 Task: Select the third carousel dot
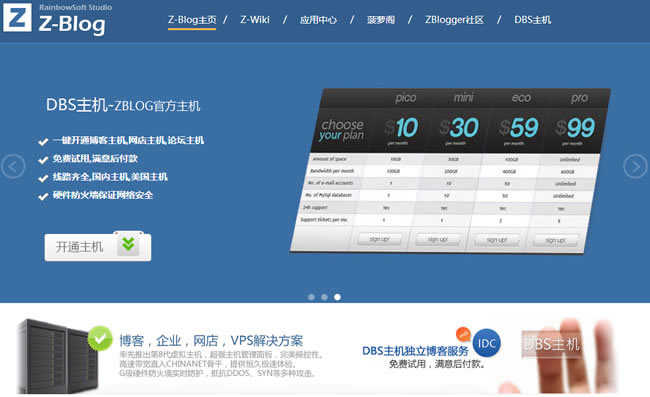pos(337,297)
